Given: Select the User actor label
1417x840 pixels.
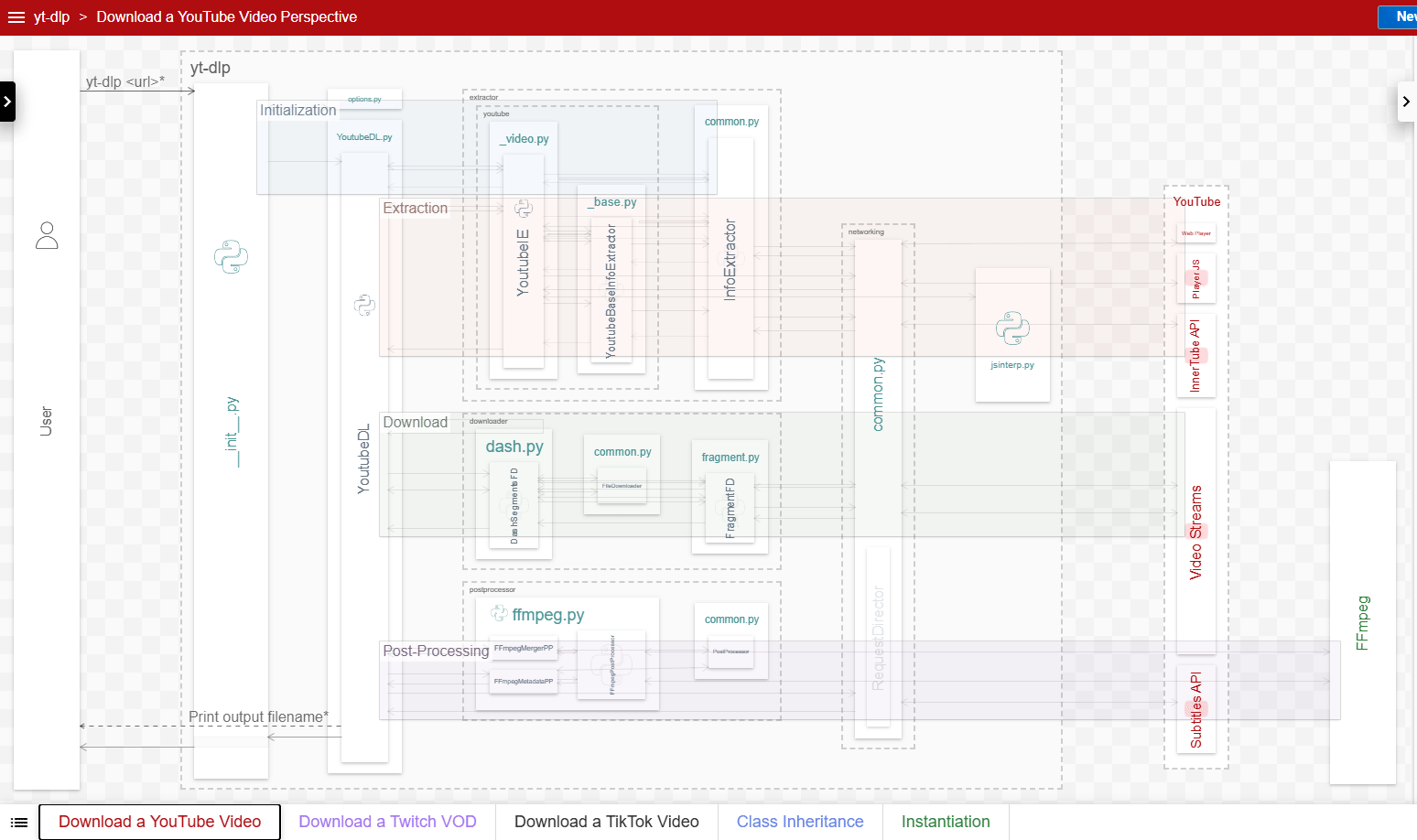Looking at the screenshot, I should pyautogui.click(x=46, y=421).
